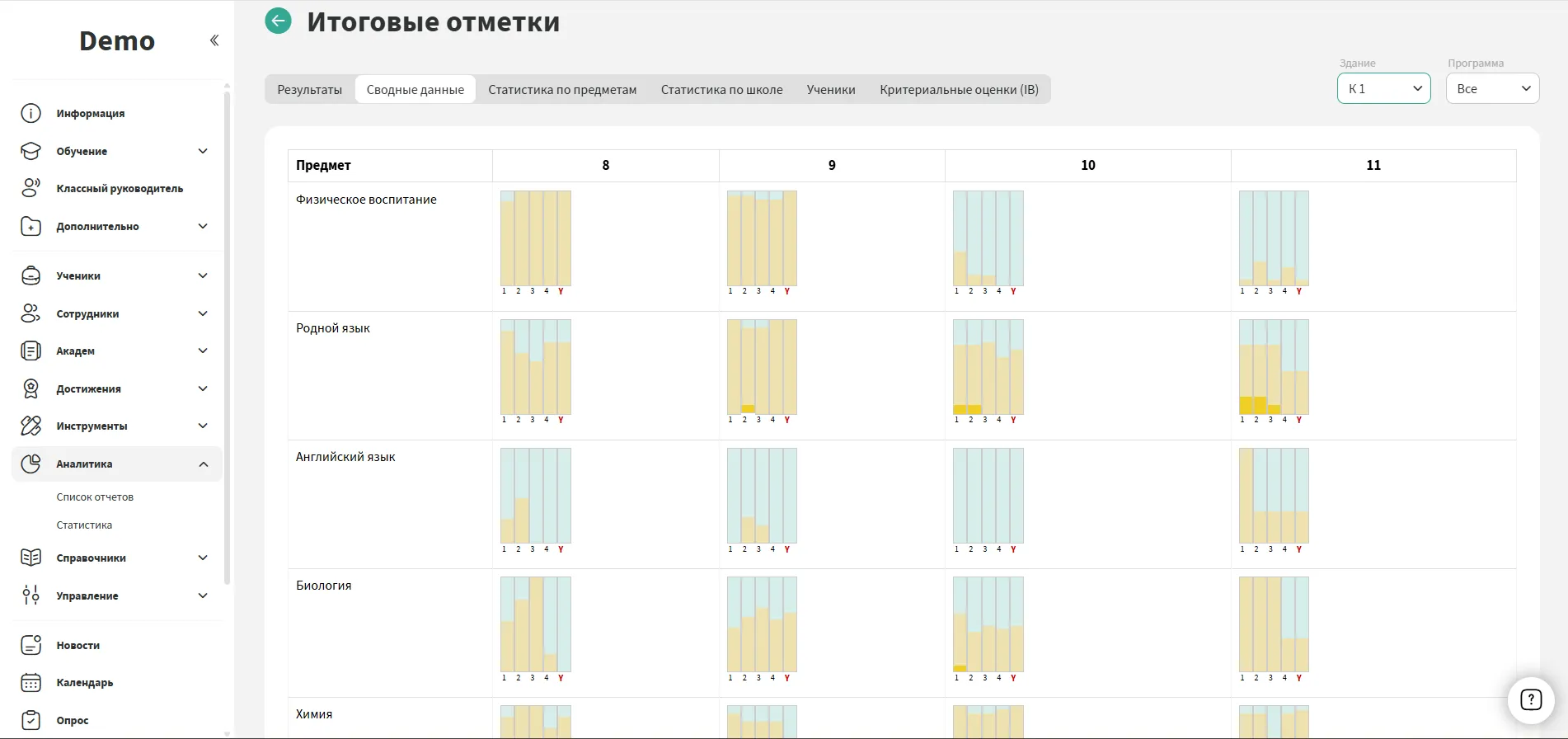Open Список отчетов link
The image size is (1568, 739).
(95, 497)
